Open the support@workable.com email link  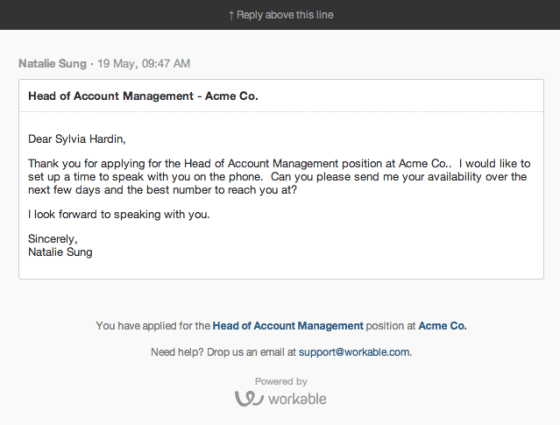click(x=355, y=352)
